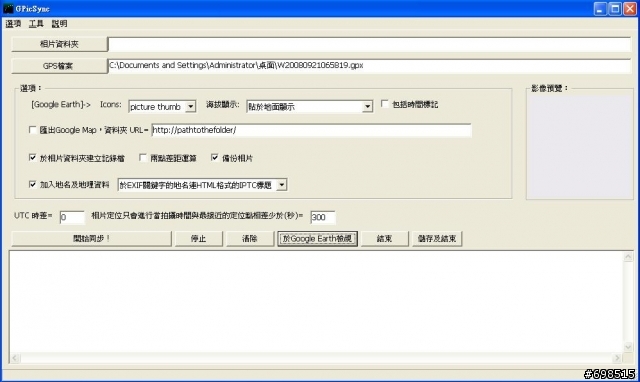Click the UTC 時差 input field
This screenshot has width=640, height=382.
72,217
